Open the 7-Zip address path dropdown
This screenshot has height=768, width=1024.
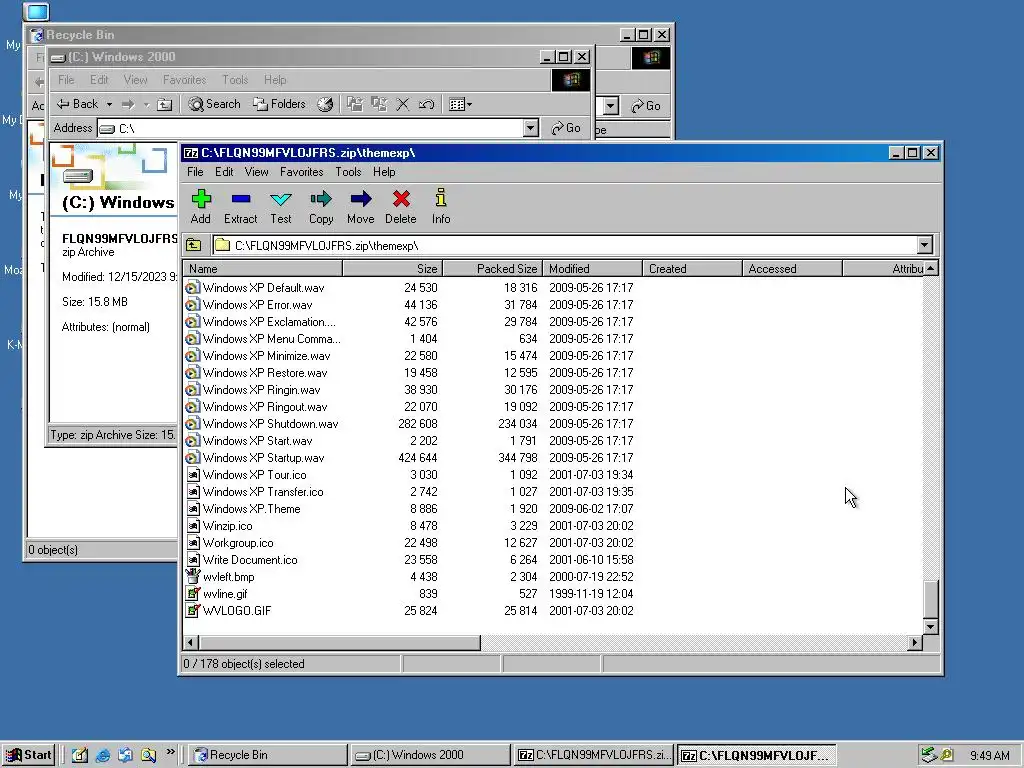925,246
